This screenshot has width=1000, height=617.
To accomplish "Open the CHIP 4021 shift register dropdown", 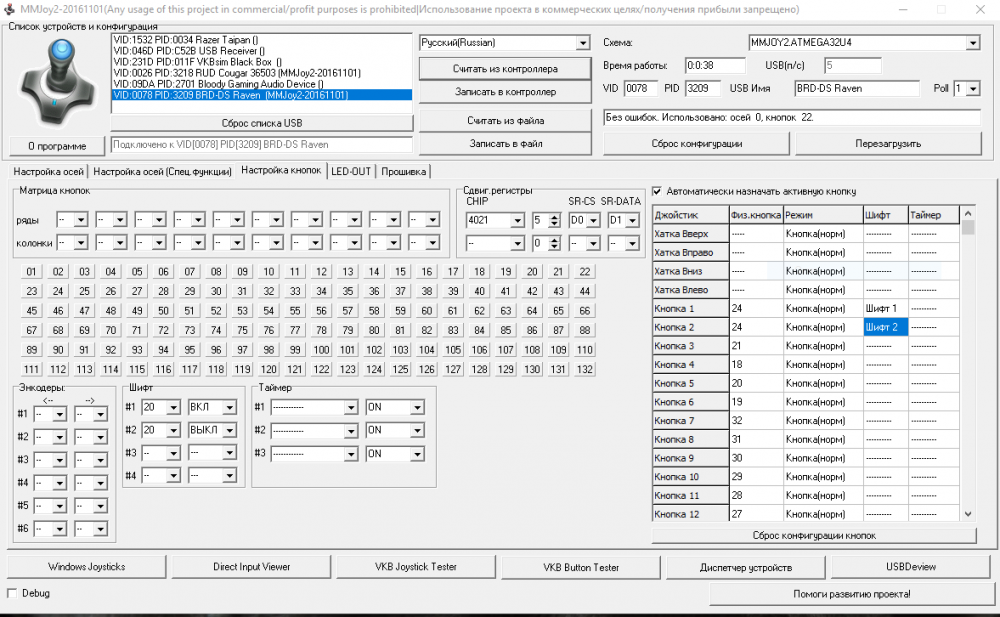I will point(516,220).
